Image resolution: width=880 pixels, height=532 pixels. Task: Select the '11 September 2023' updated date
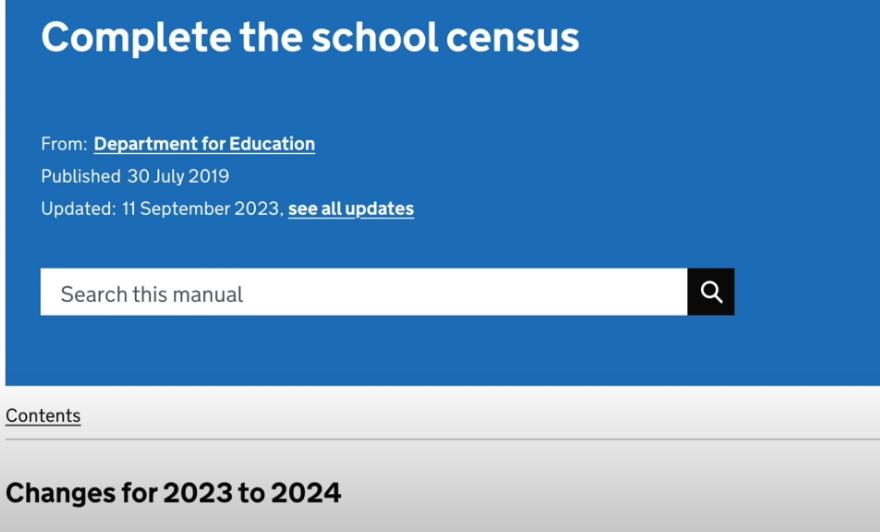click(201, 209)
